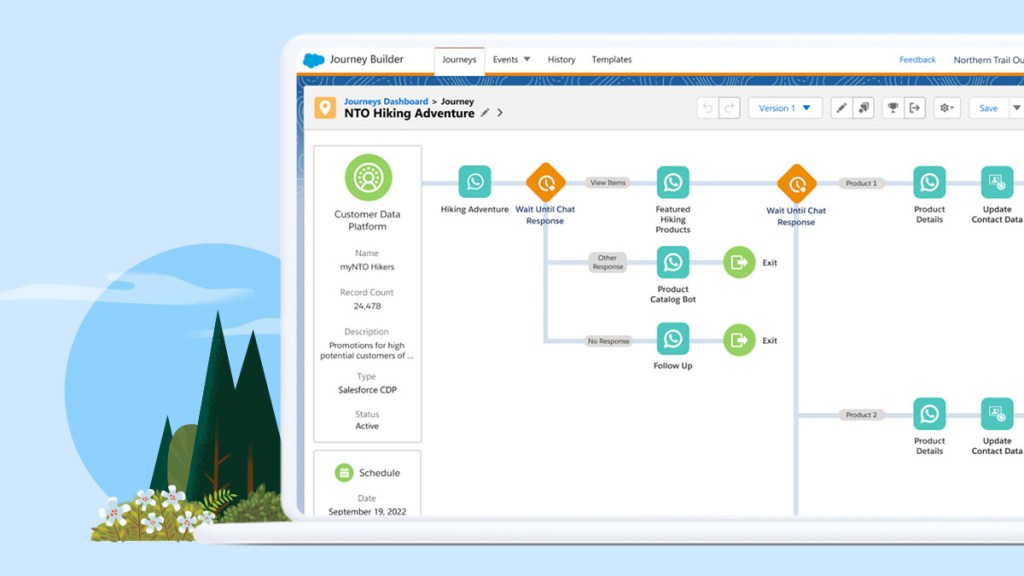This screenshot has width=1024, height=576.
Task: Click the trophy goal icon in toolbar
Action: coord(892,108)
